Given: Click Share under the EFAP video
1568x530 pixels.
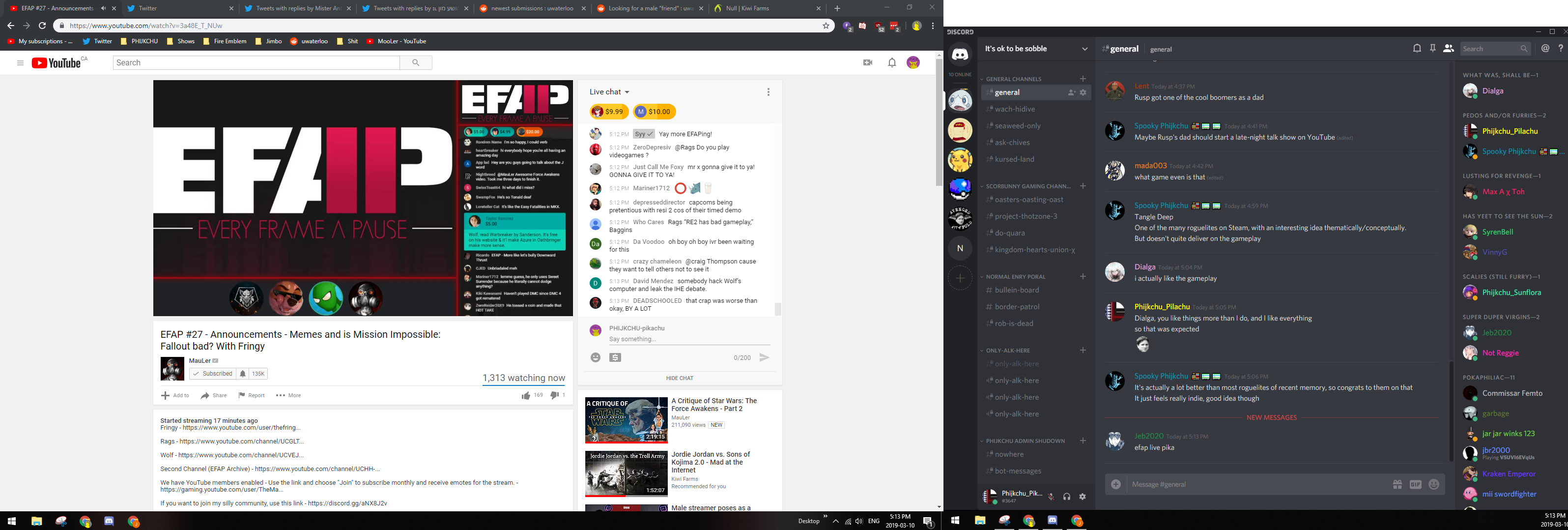Looking at the screenshot, I should click(x=214, y=395).
